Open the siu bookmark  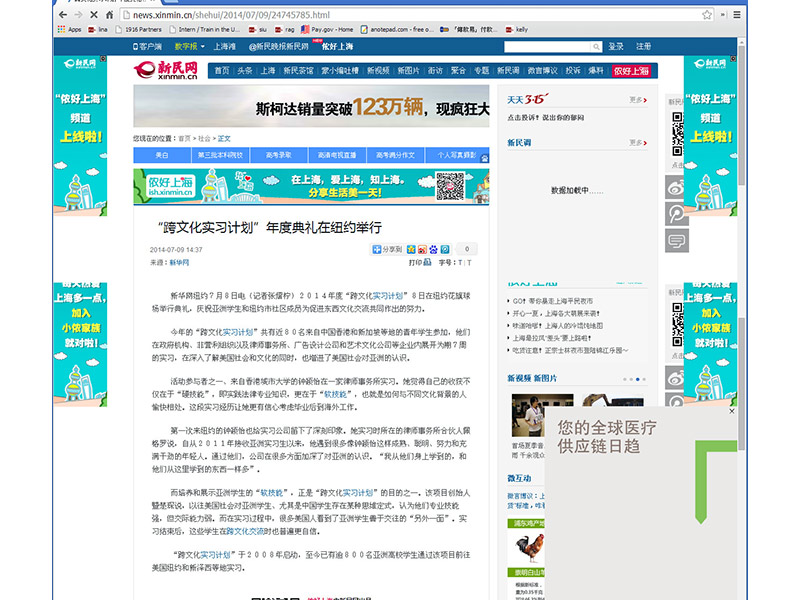[258, 30]
